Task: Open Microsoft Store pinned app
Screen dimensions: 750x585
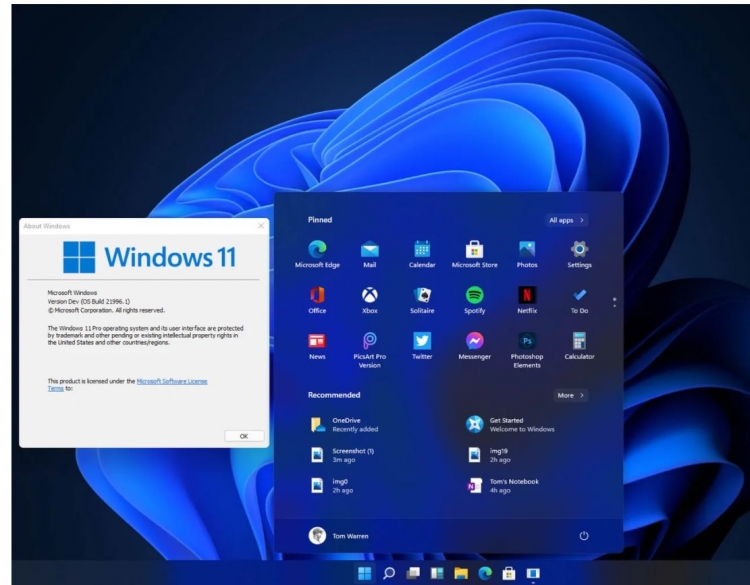Action: (x=474, y=248)
